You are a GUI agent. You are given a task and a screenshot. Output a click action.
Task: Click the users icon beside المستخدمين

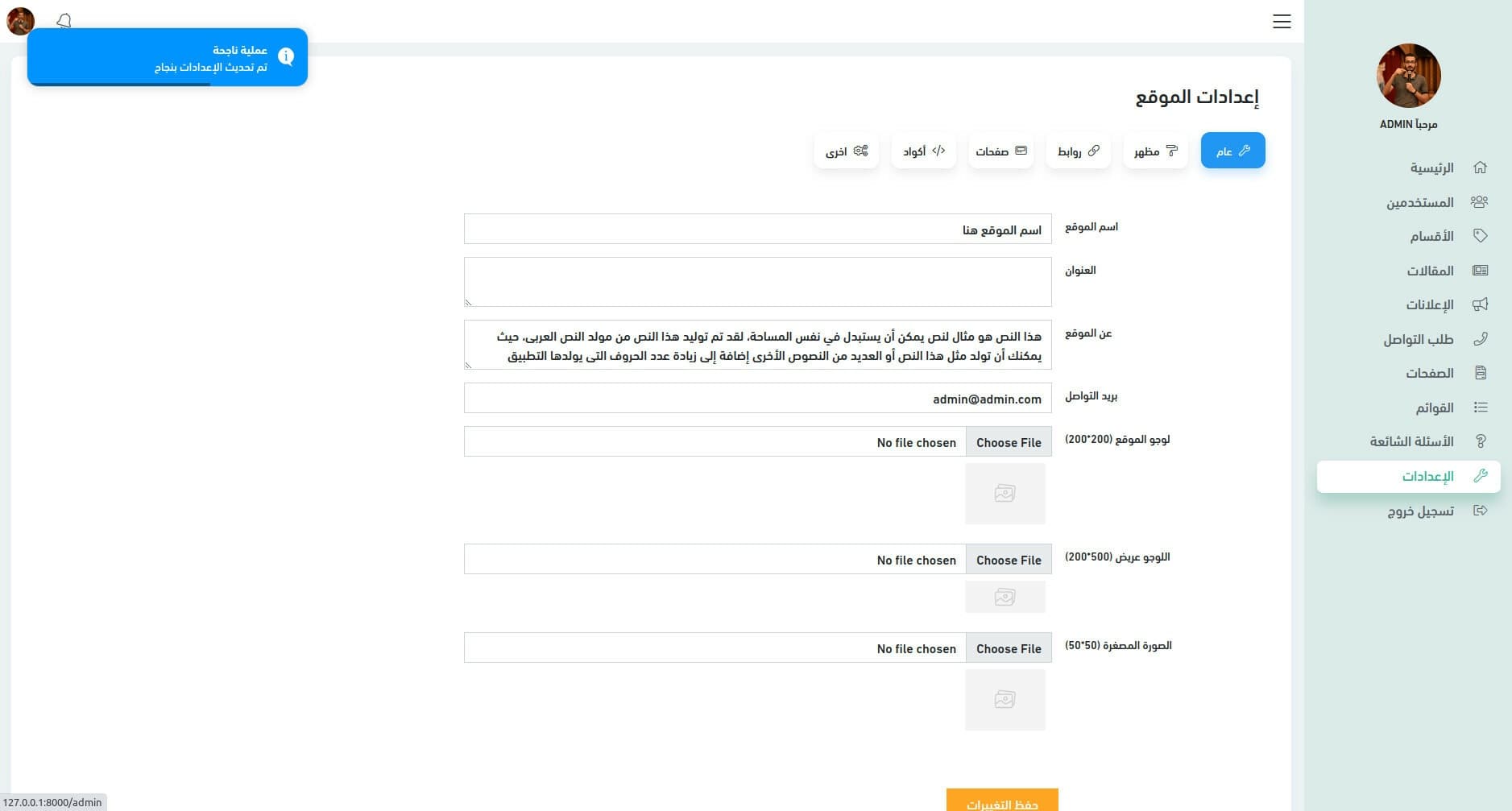[x=1480, y=202]
